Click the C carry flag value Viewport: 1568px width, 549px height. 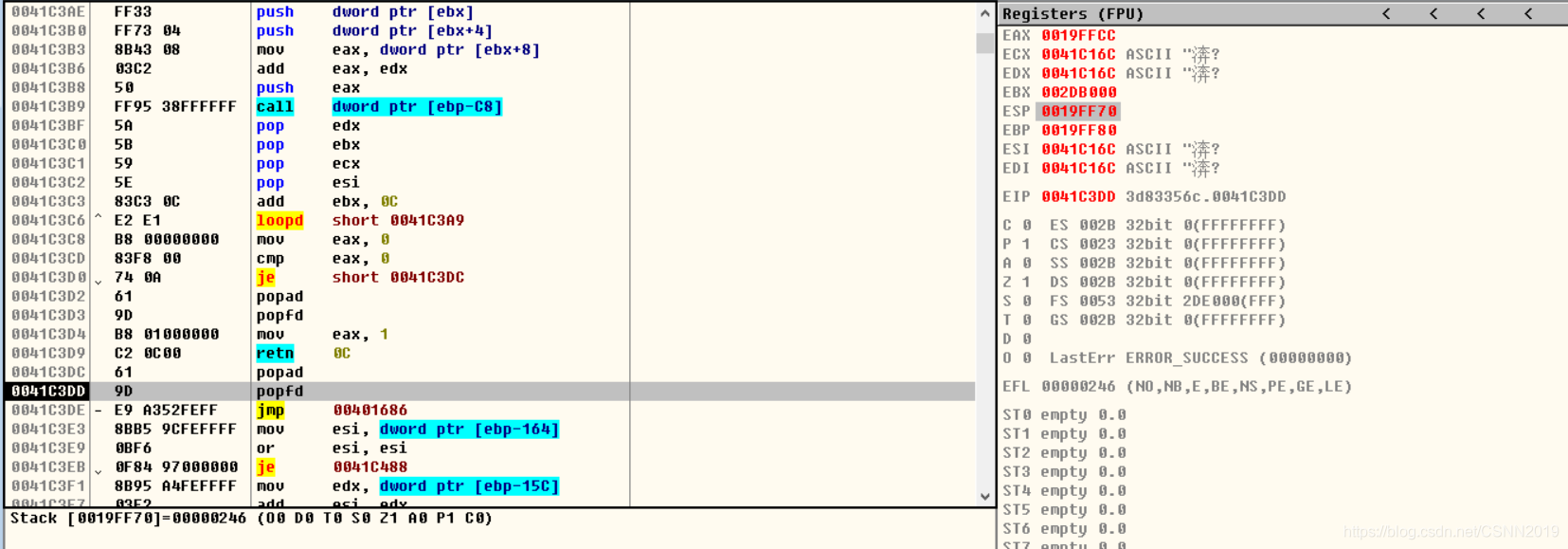tap(1027, 225)
